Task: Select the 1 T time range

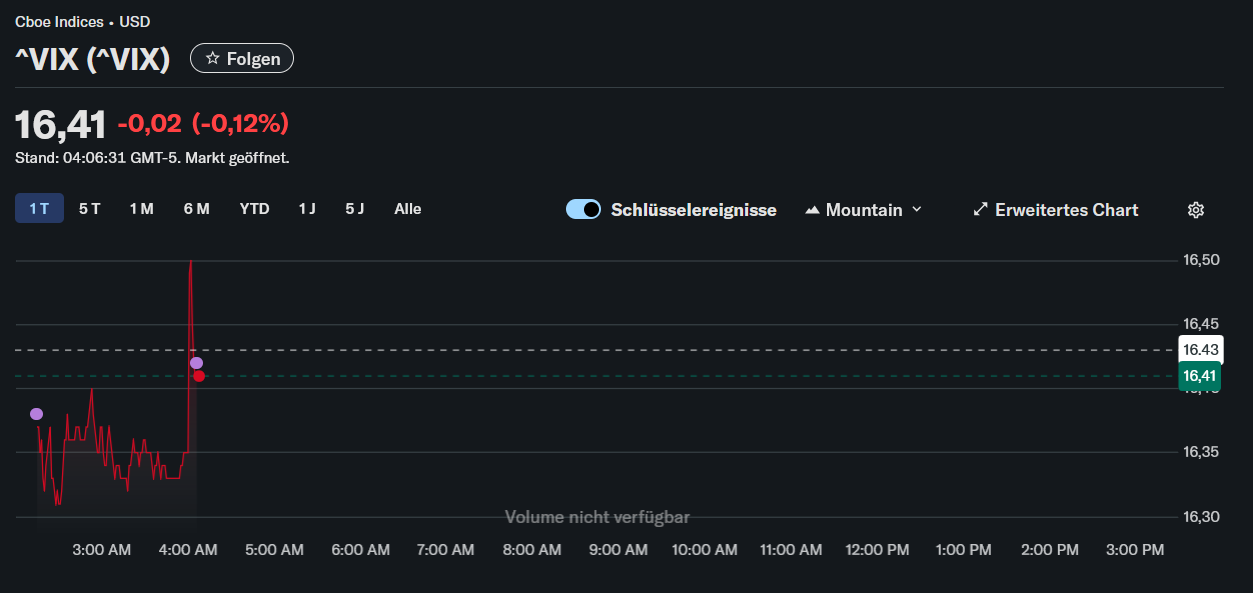Action: click(x=39, y=209)
